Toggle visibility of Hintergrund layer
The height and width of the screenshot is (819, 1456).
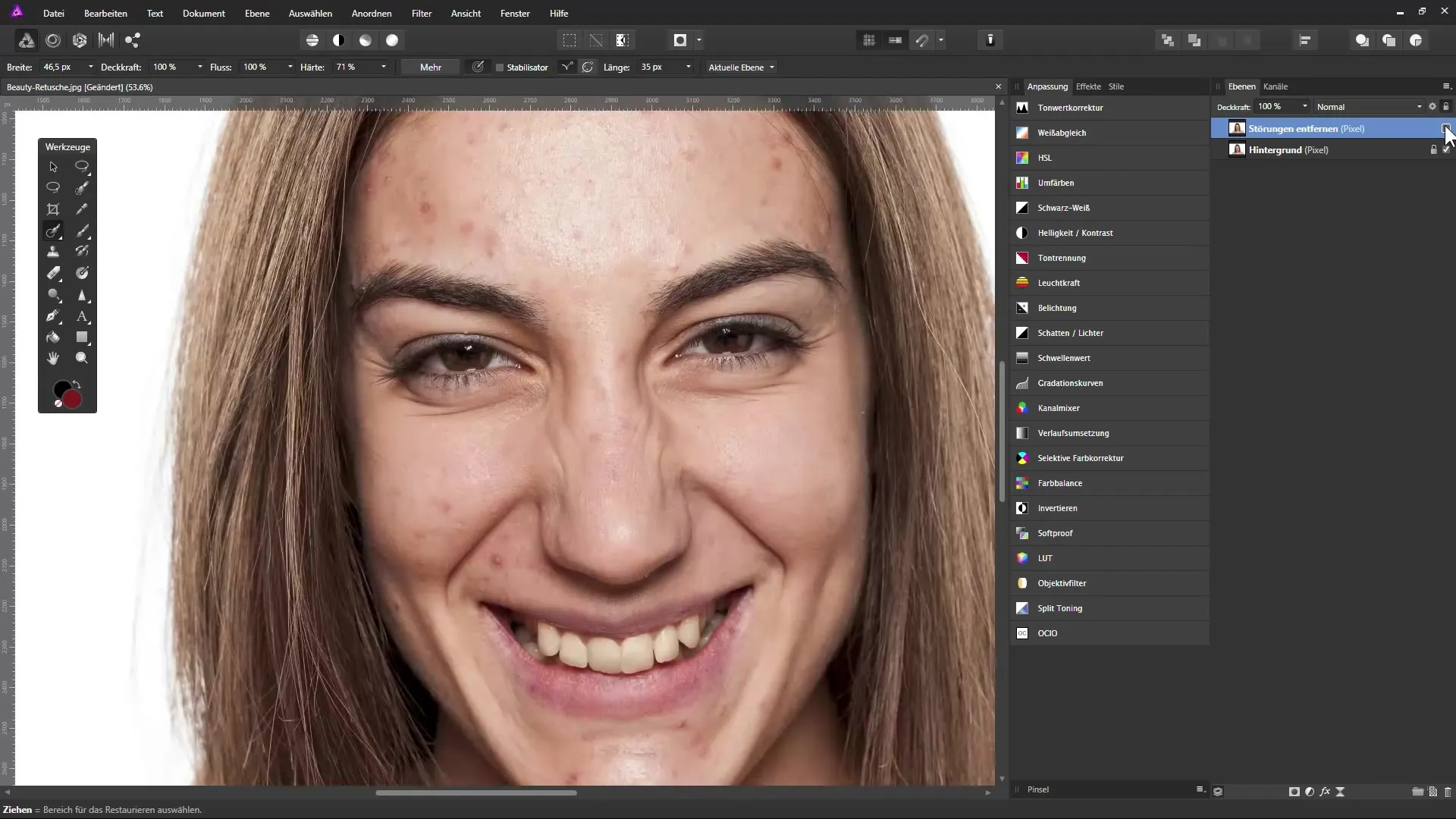point(1446,149)
